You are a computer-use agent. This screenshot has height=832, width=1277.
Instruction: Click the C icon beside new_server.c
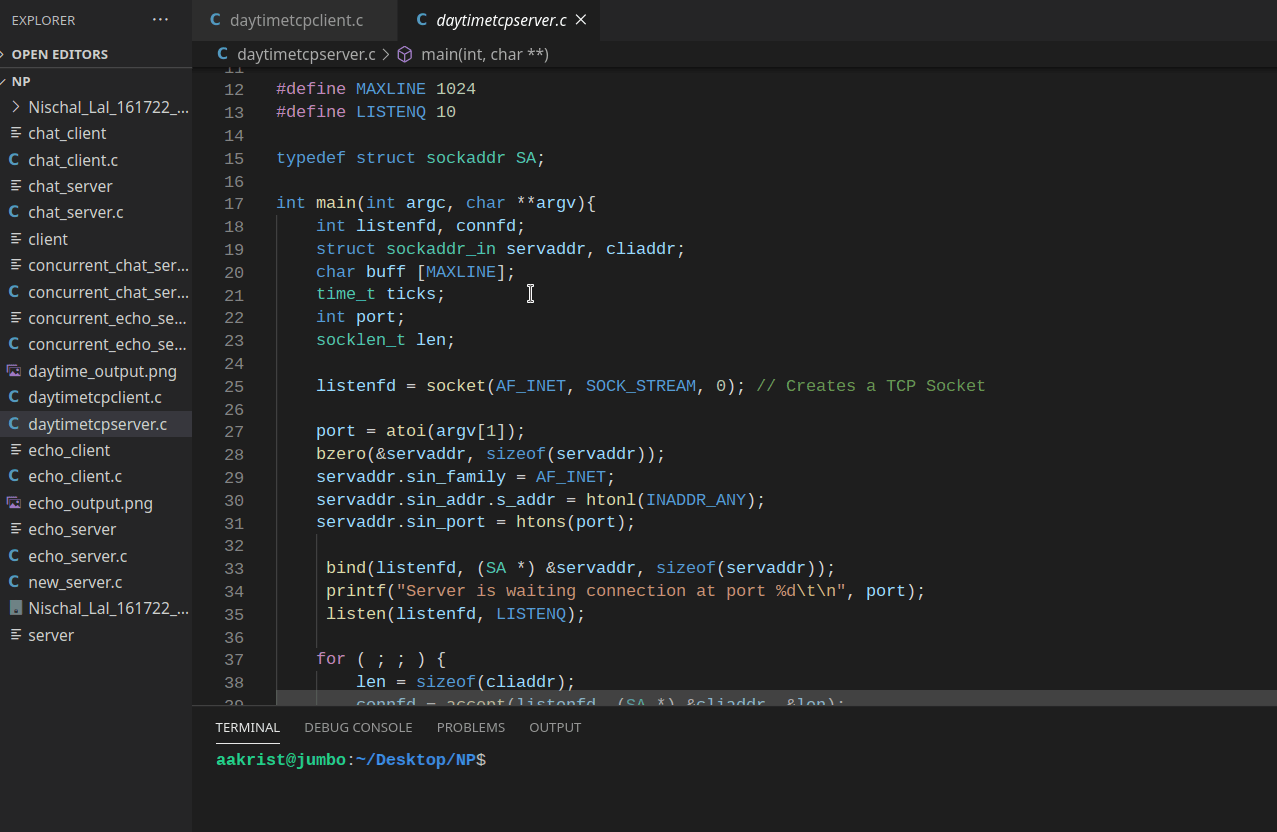tap(14, 582)
